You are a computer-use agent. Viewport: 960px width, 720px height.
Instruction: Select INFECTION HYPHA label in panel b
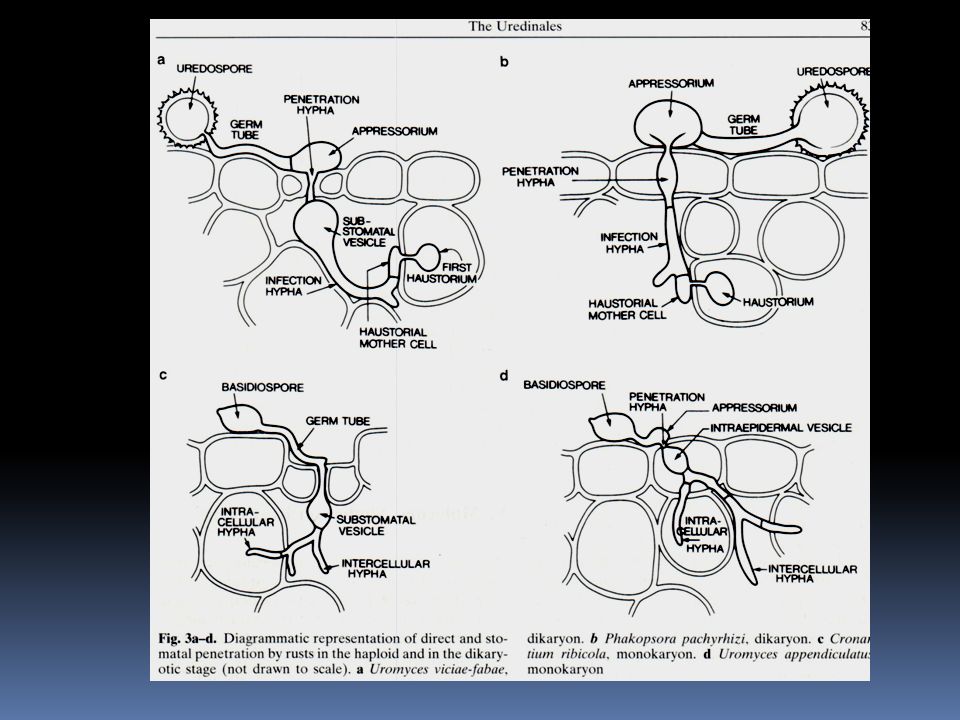click(x=629, y=243)
